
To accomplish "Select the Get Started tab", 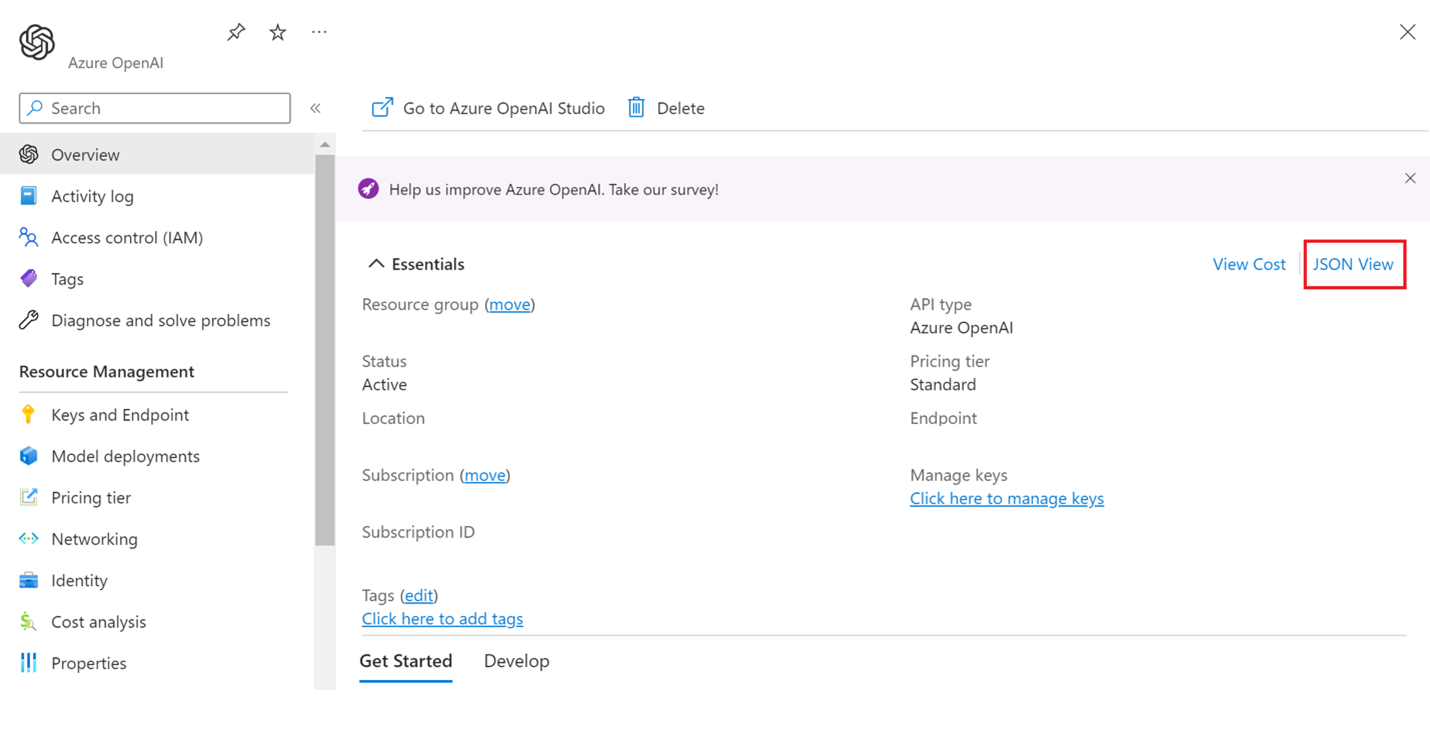I will click(x=405, y=660).
